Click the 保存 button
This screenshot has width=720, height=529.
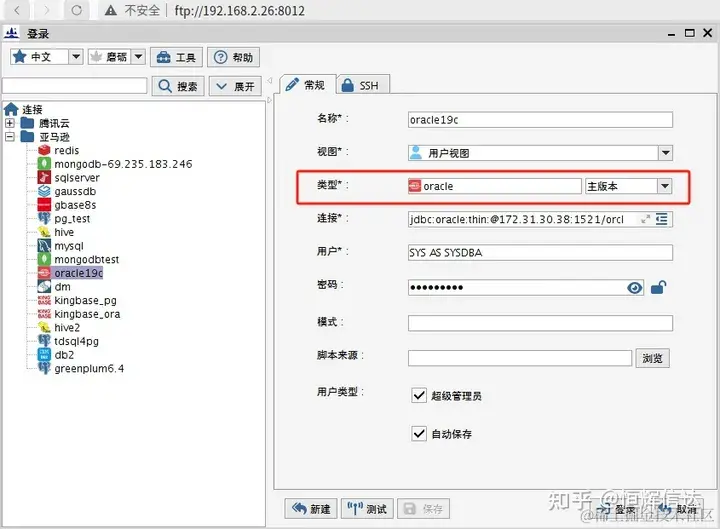[x=423, y=509]
